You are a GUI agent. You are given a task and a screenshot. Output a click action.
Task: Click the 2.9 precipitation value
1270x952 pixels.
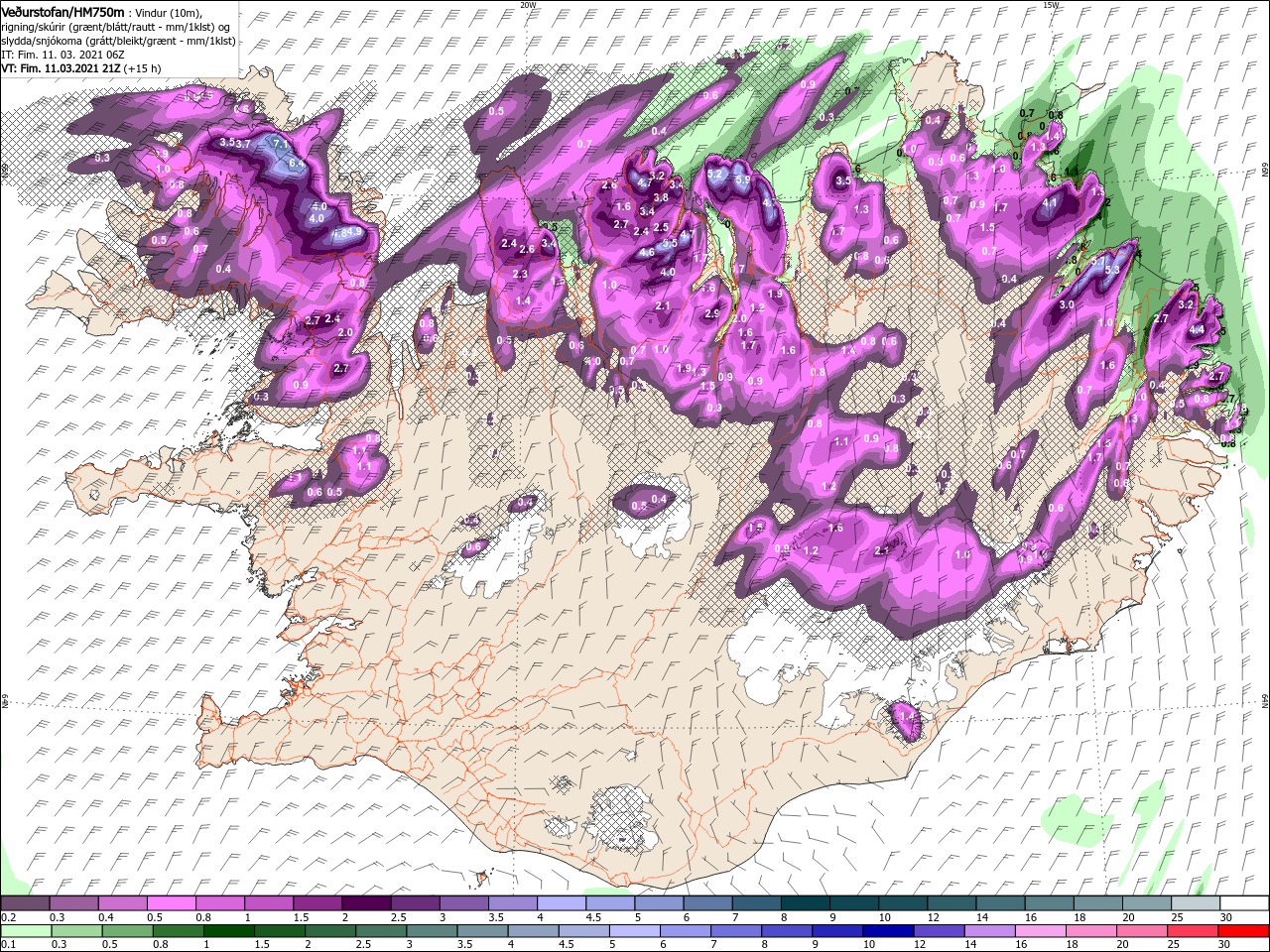pyautogui.click(x=711, y=313)
